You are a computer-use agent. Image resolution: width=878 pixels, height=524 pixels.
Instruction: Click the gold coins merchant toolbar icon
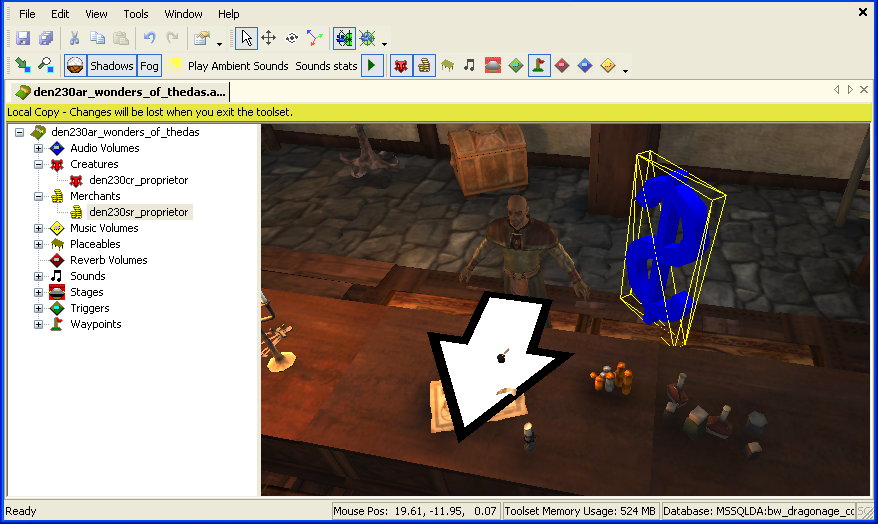(424, 66)
